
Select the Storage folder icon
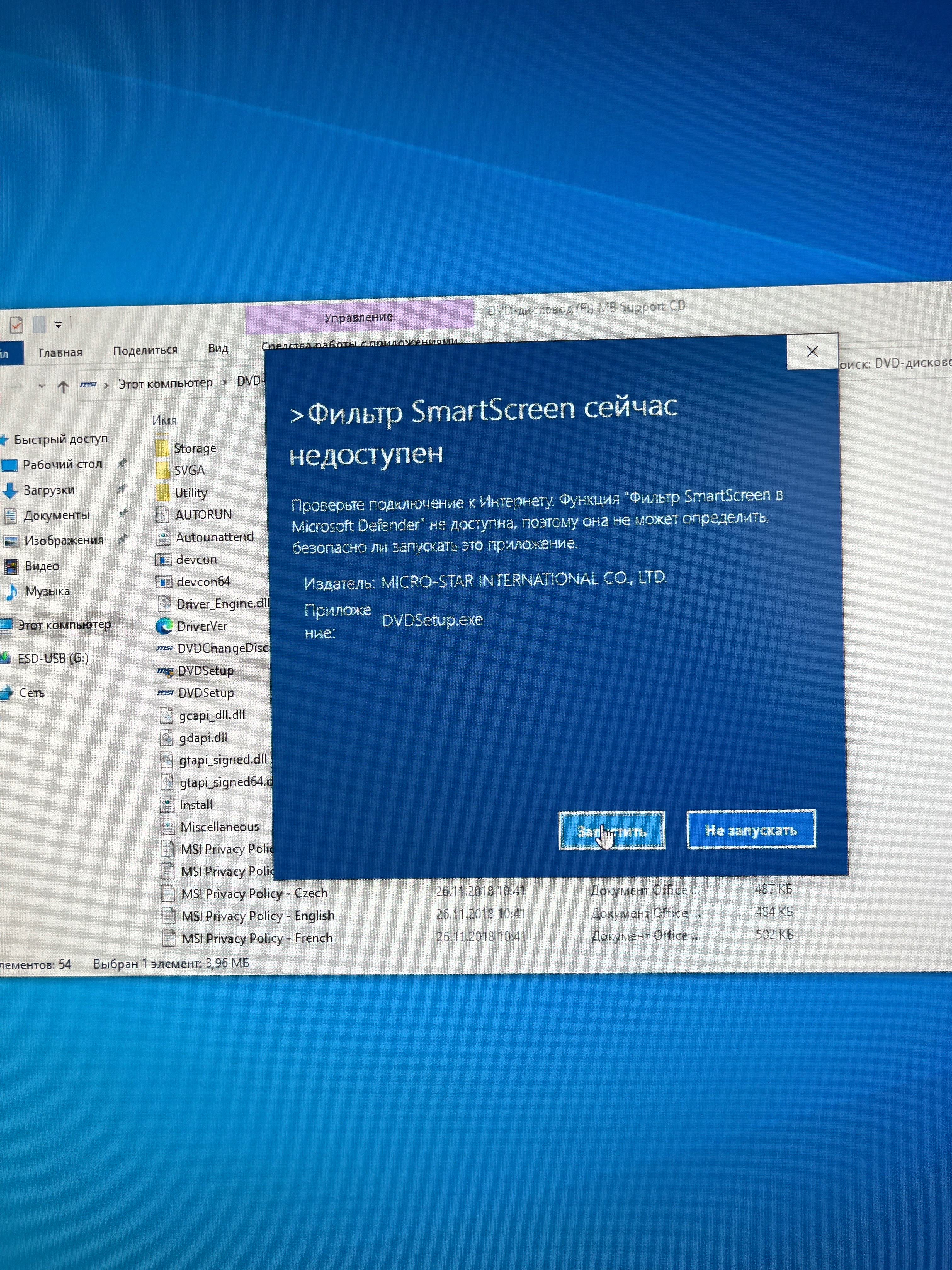162,449
